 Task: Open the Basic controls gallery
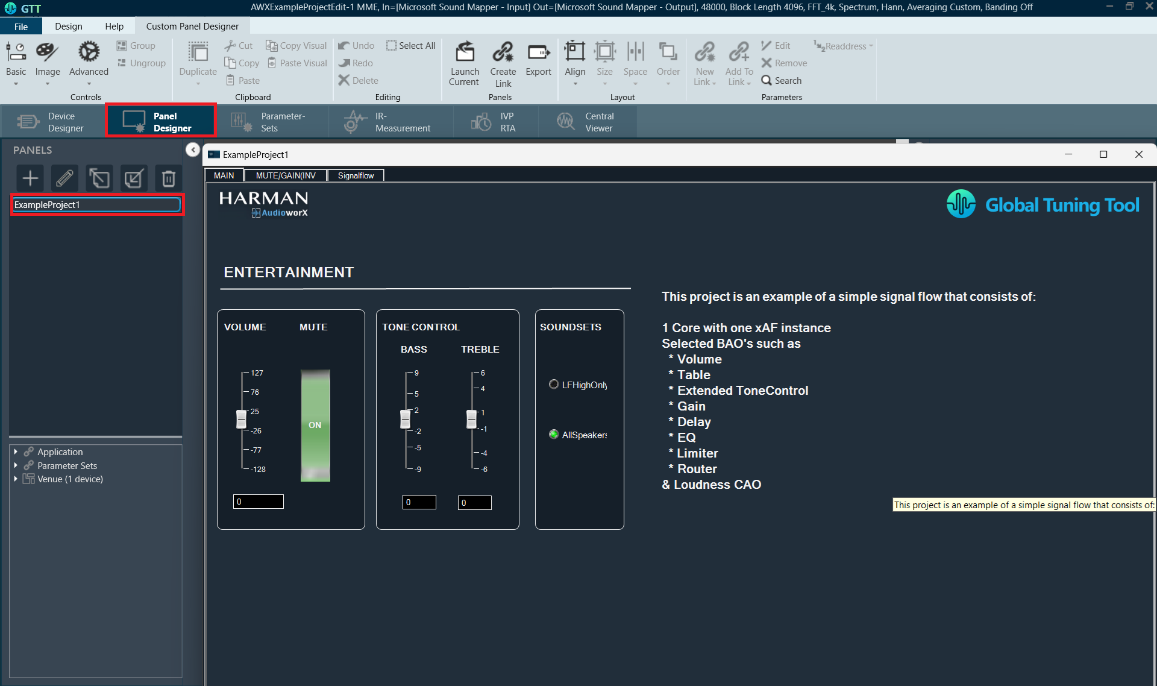pyautogui.click(x=15, y=61)
